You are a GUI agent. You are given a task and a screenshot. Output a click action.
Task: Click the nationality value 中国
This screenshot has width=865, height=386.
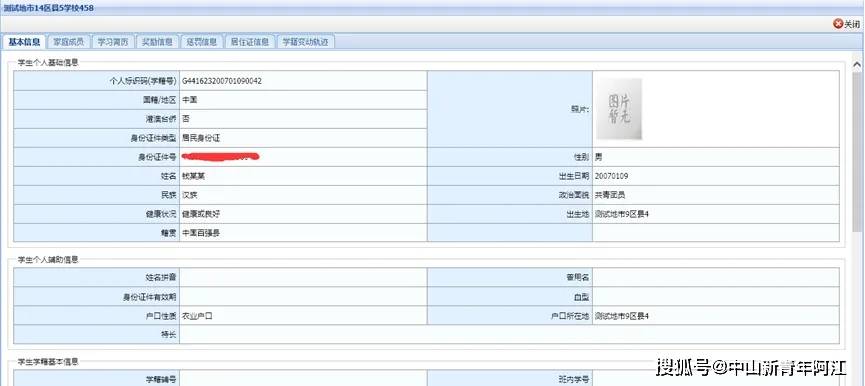pos(190,100)
